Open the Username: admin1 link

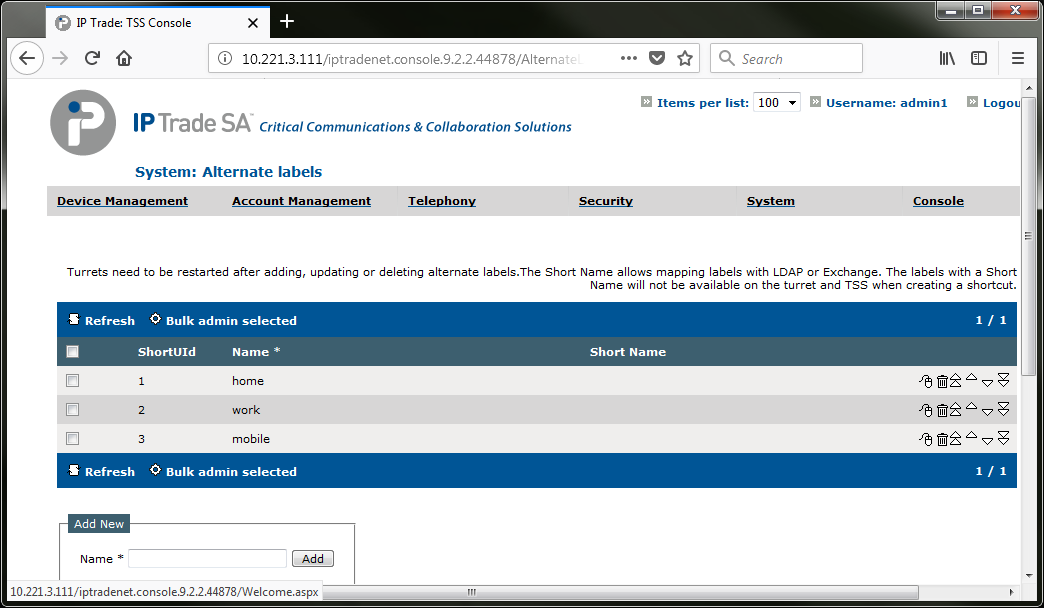[x=886, y=103]
